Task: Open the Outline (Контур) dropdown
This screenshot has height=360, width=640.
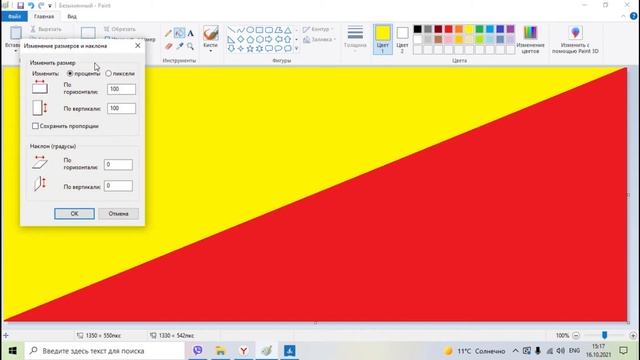Action: pos(318,29)
